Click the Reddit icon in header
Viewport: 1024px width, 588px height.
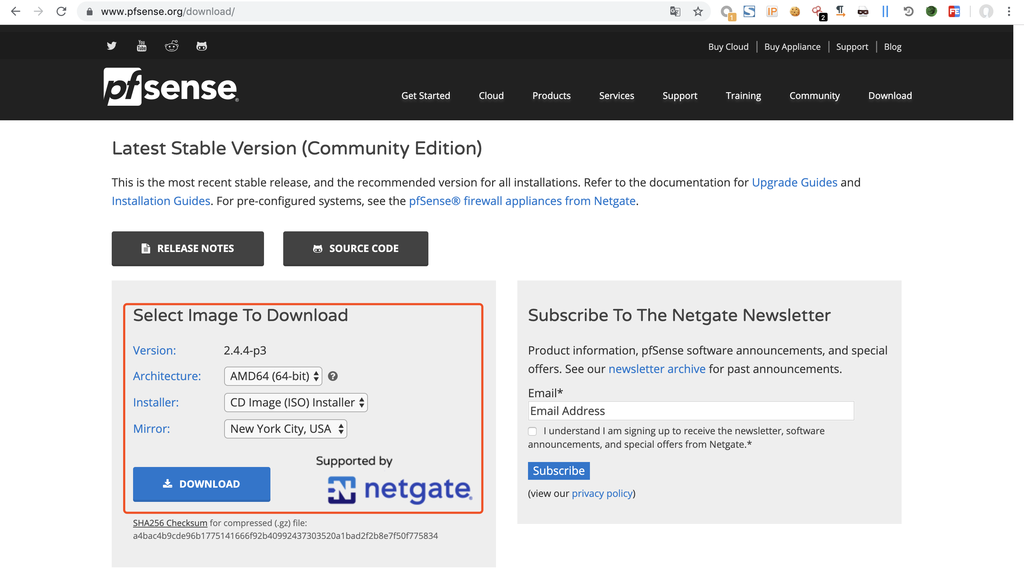tap(171, 46)
